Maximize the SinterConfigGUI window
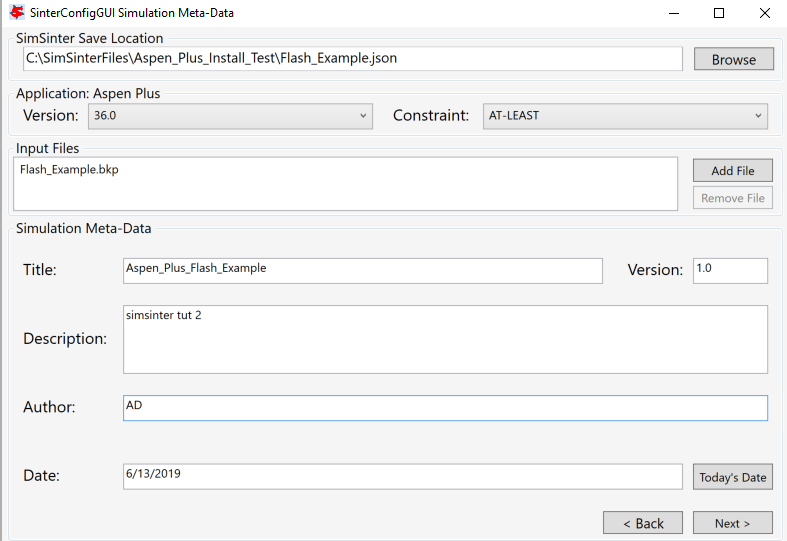787x541 pixels. click(x=719, y=13)
